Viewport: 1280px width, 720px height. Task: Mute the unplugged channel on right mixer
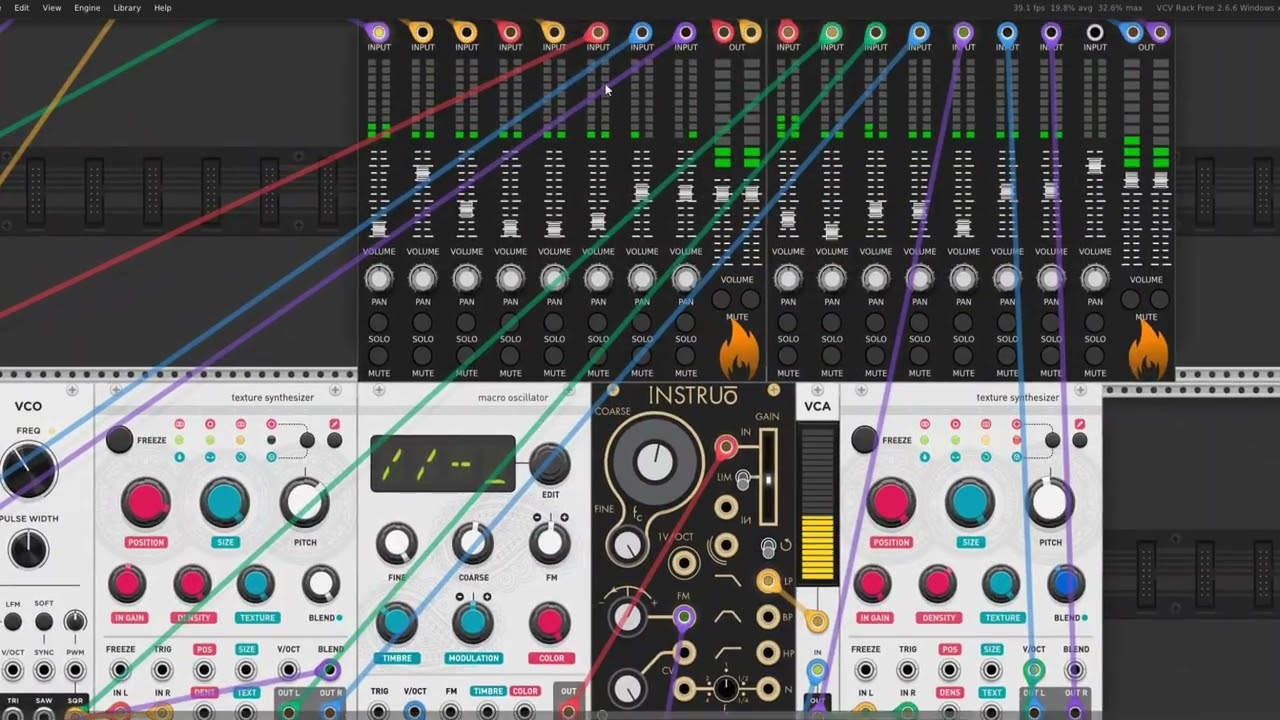(1095, 356)
